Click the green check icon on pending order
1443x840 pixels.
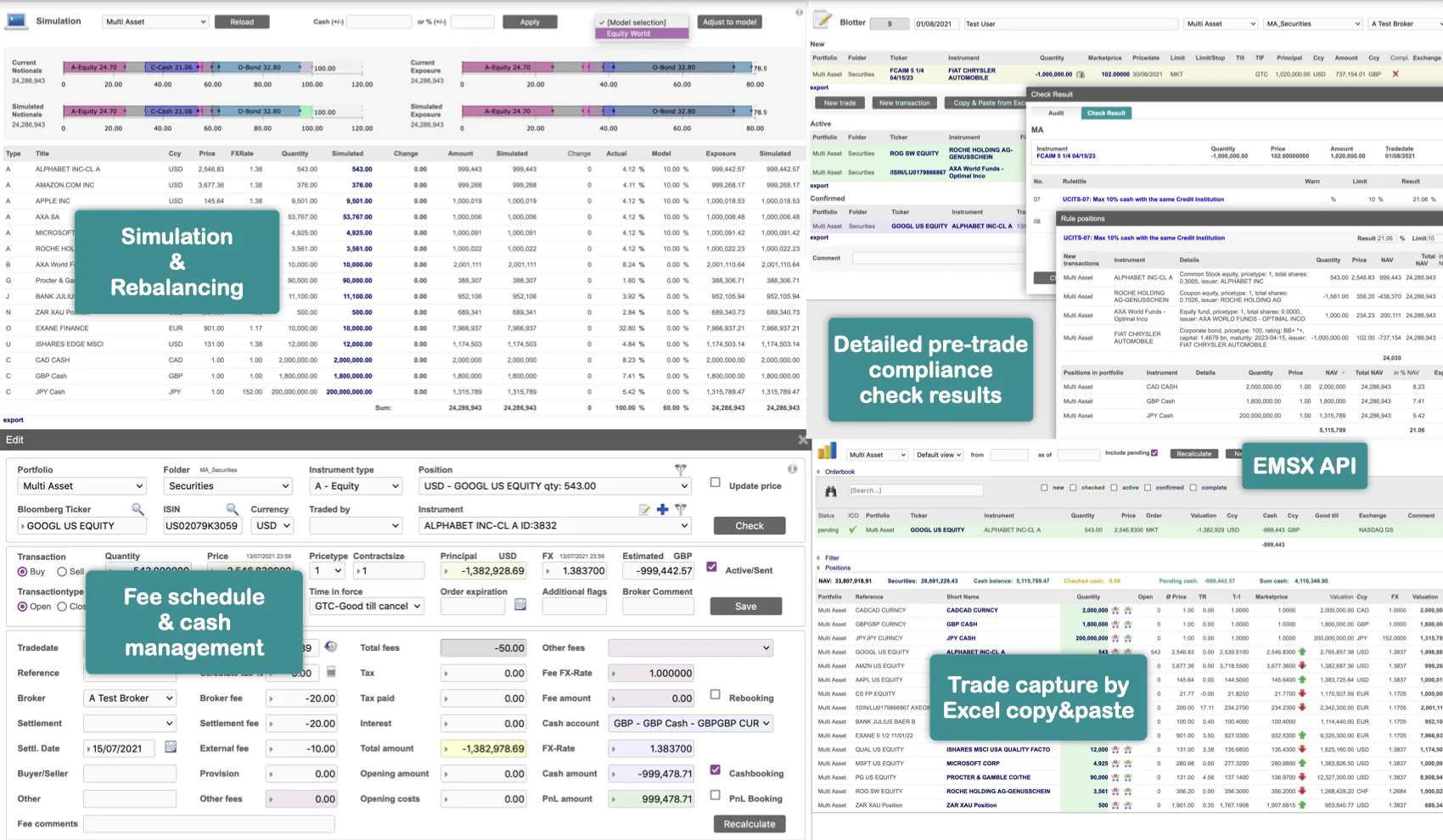852,529
